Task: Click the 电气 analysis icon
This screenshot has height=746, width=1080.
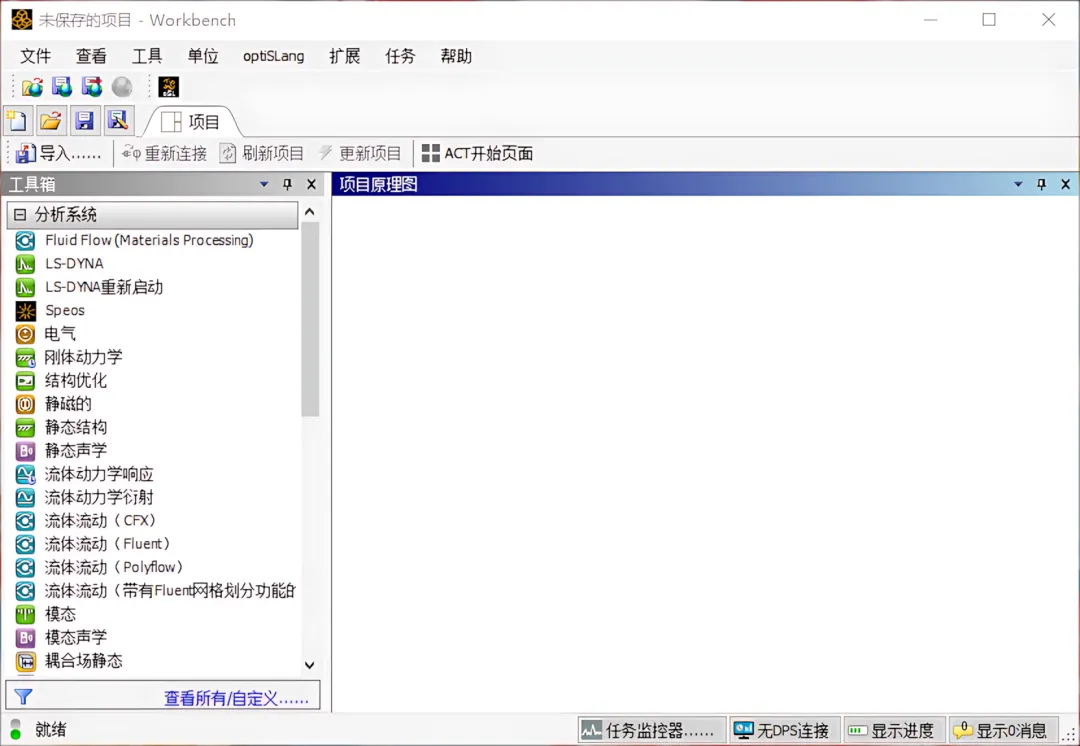Action: click(x=25, y=334)
